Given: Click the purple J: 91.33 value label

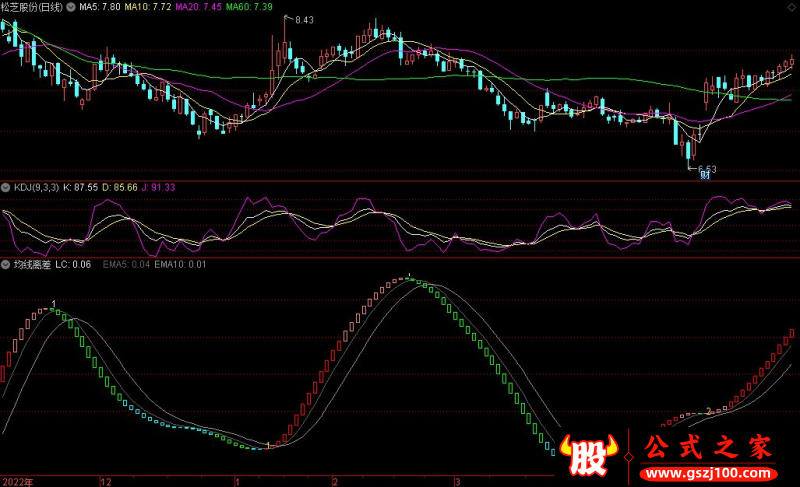Looking at the screenshot, I should 156,187.
